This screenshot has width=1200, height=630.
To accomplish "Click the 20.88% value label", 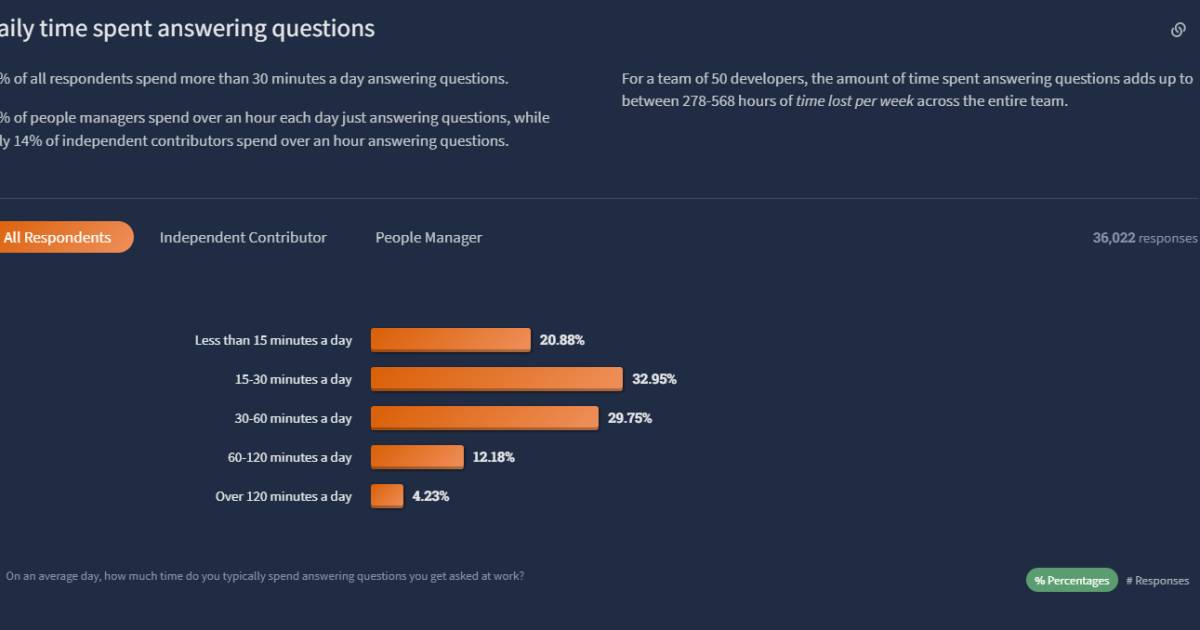I will [562, 340].
